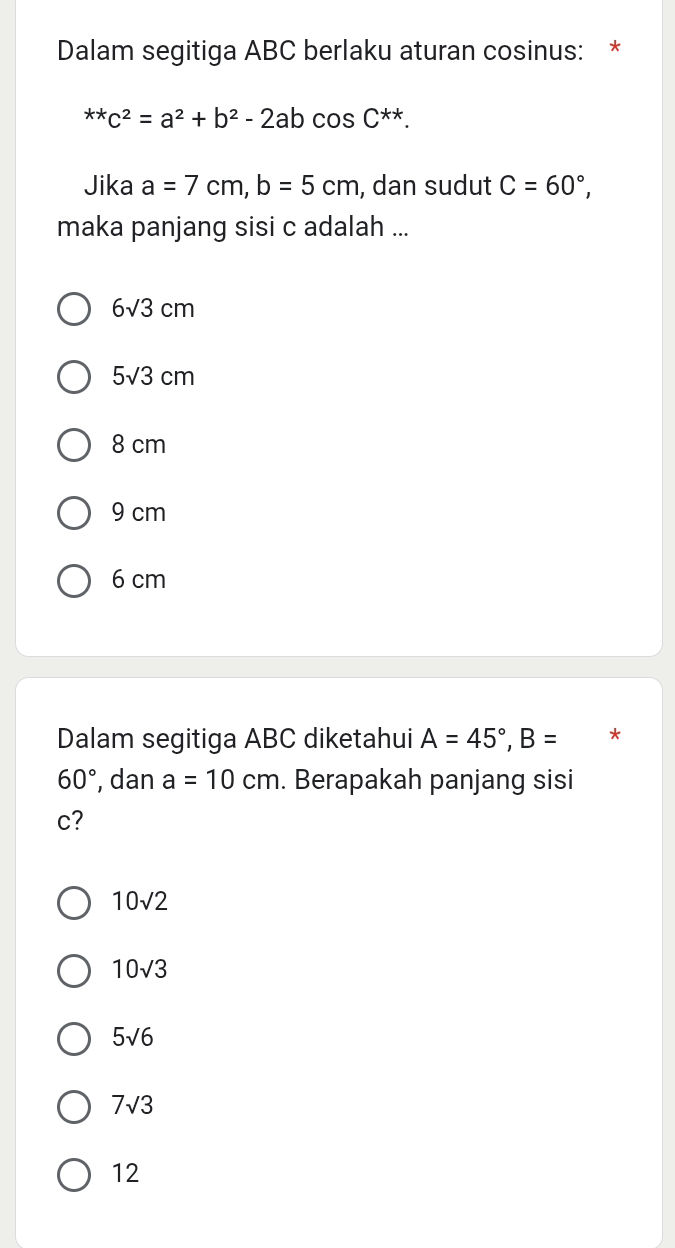This screenshot has width=675, height=1248.
Task: Choose the 5√6 answer
Action: (74, 1039)
